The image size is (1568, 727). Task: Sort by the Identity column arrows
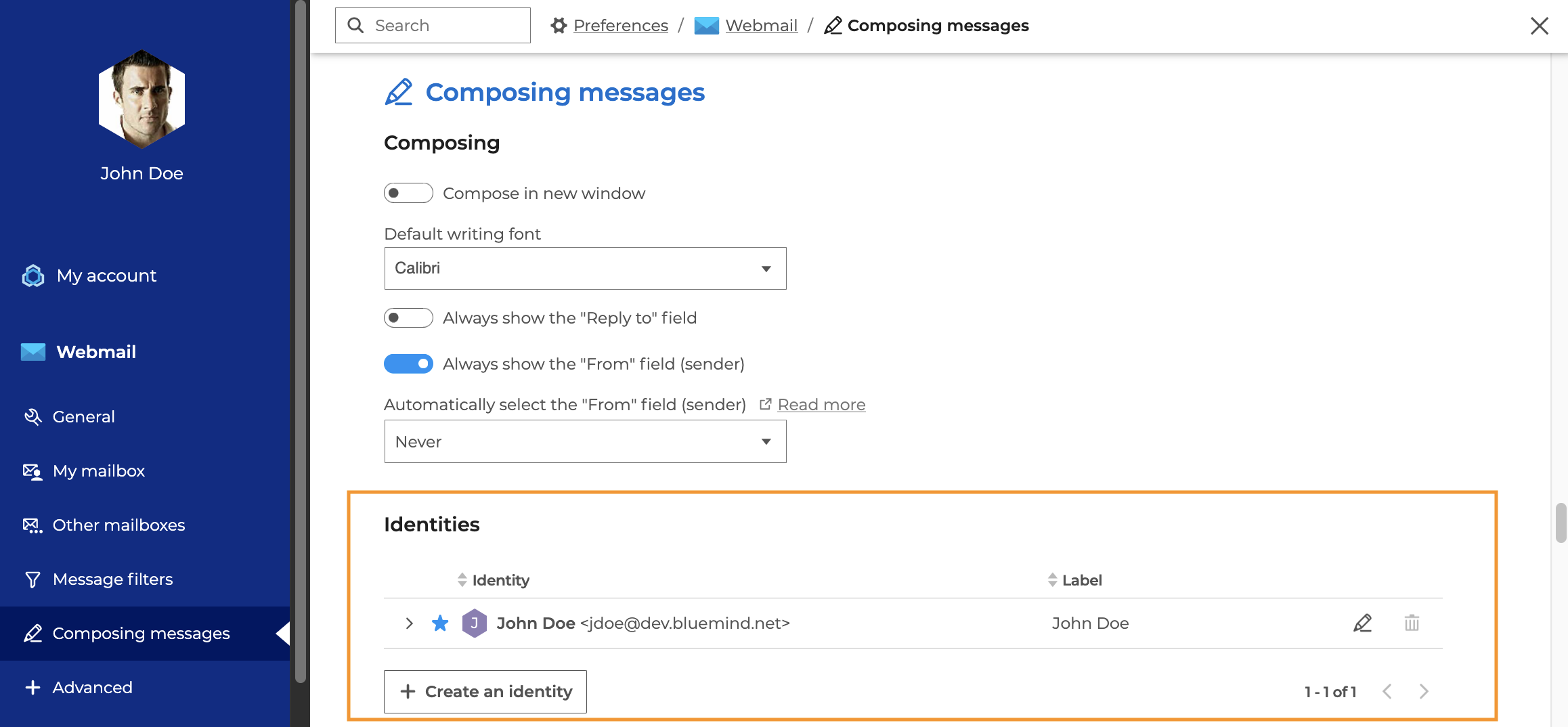click(x=462, y=580)
